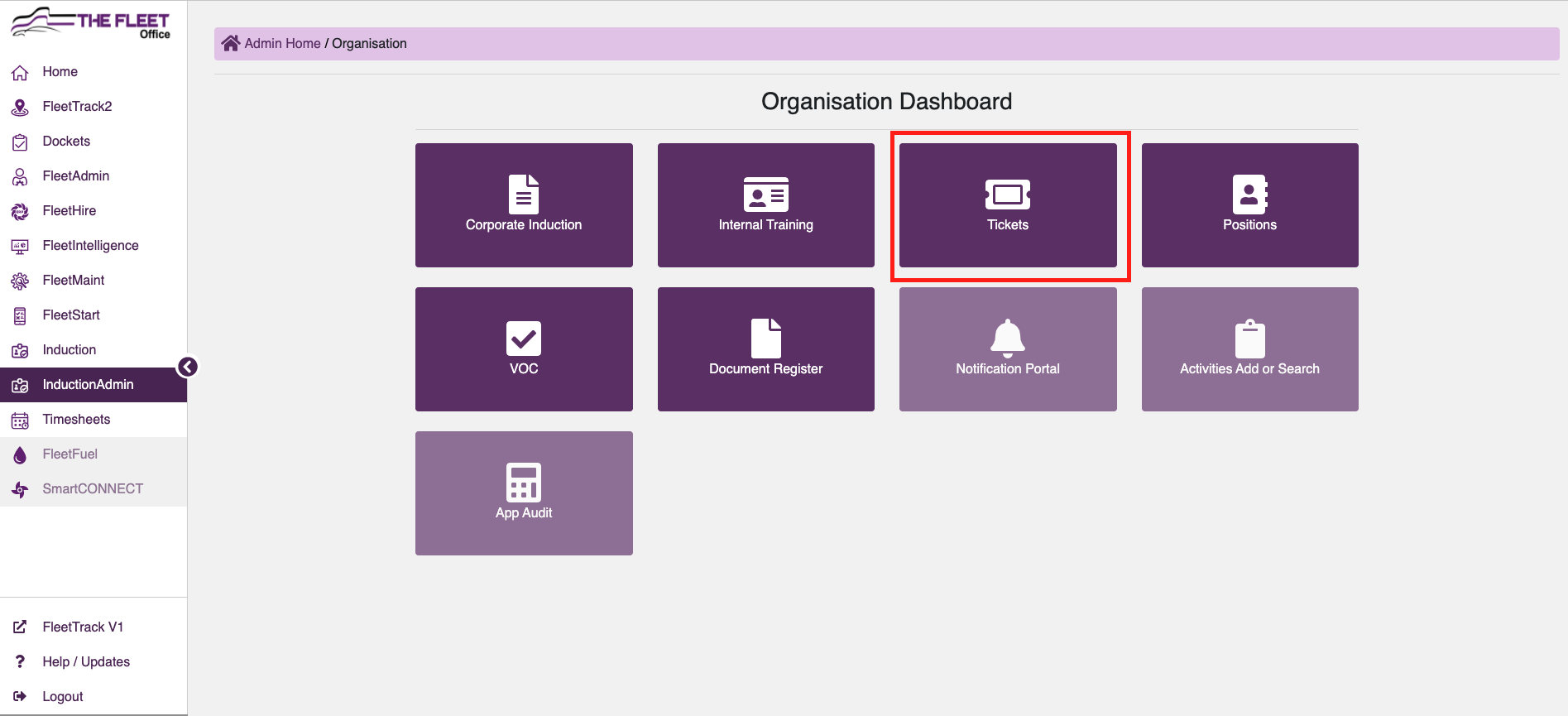This screenshot has width=1568, height=716.
Task: Click the FleetTrack V1 external link icon
Action: coord(20,627)
